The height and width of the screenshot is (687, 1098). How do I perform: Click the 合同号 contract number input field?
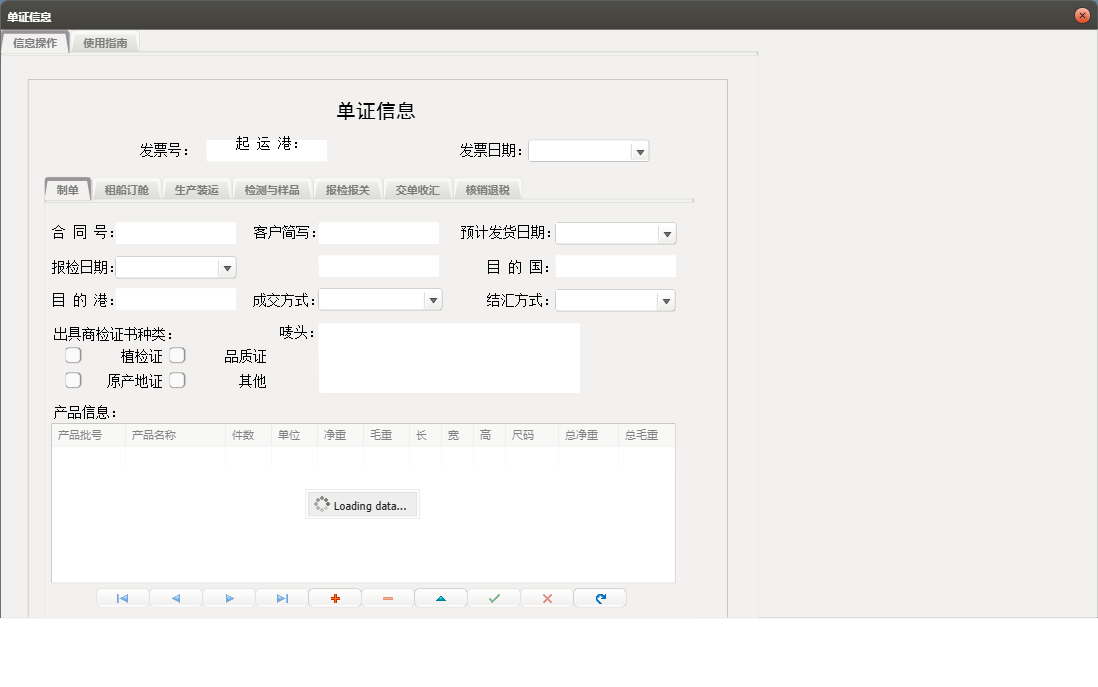(176, 232)
